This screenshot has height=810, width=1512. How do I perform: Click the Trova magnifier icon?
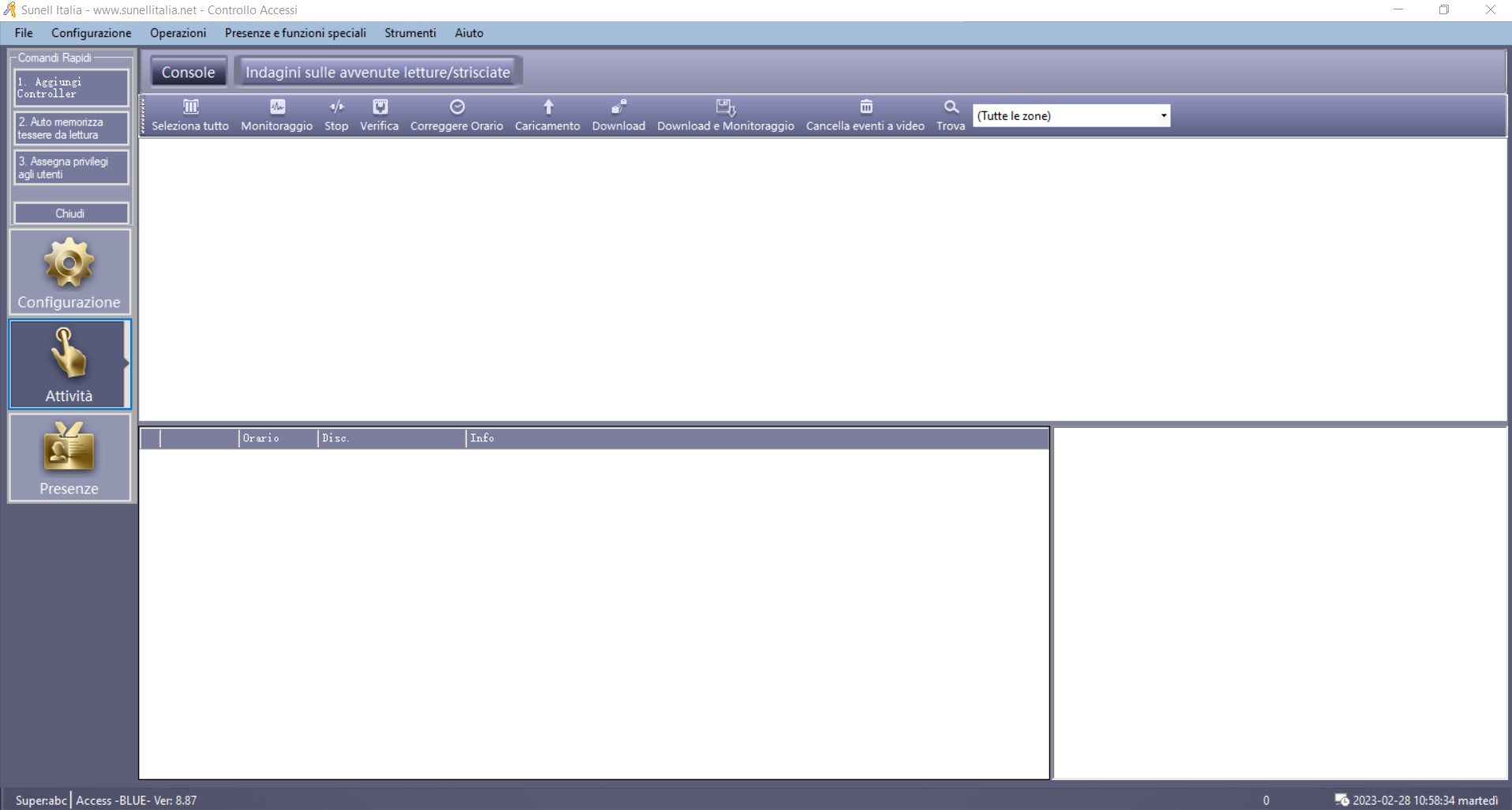click(951, 107)
